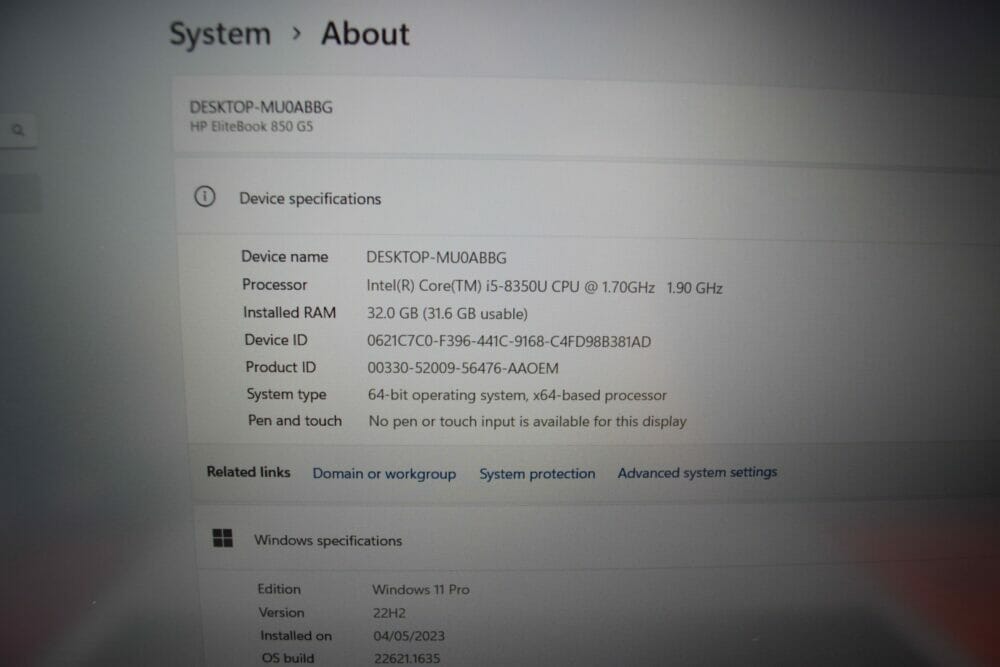Select the DESKTOP-MU0ABBG heading at top

(261, 107)
